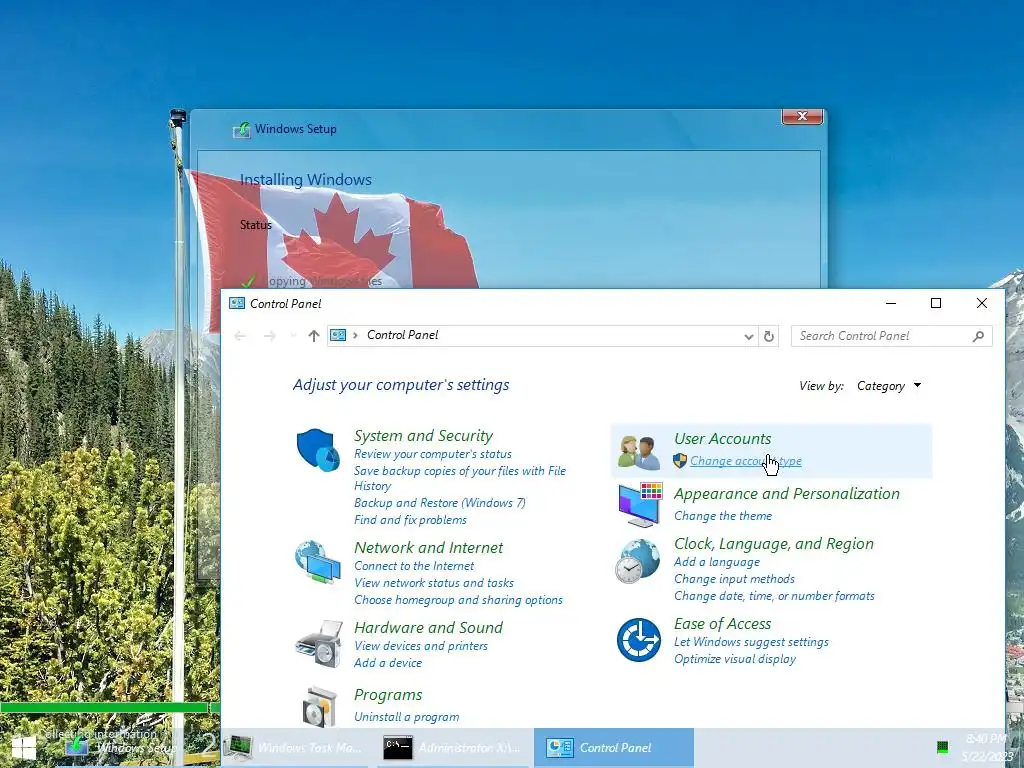Open the Appearance and Personalization monitor icon
This screenshot has height=768, width=1024.
coord(640,504)
